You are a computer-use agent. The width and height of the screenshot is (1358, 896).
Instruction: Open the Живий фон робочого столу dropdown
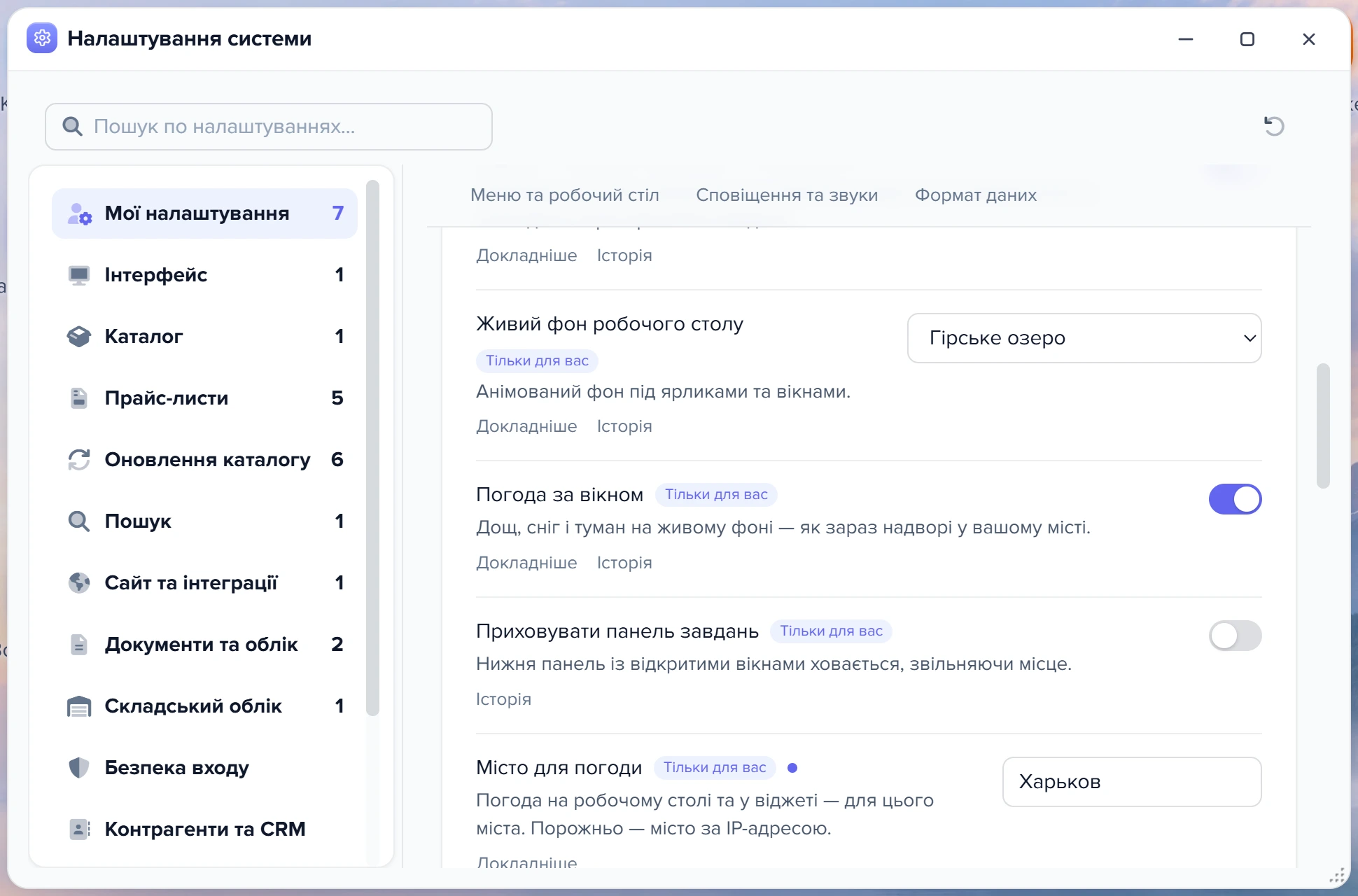(1084, 338)
